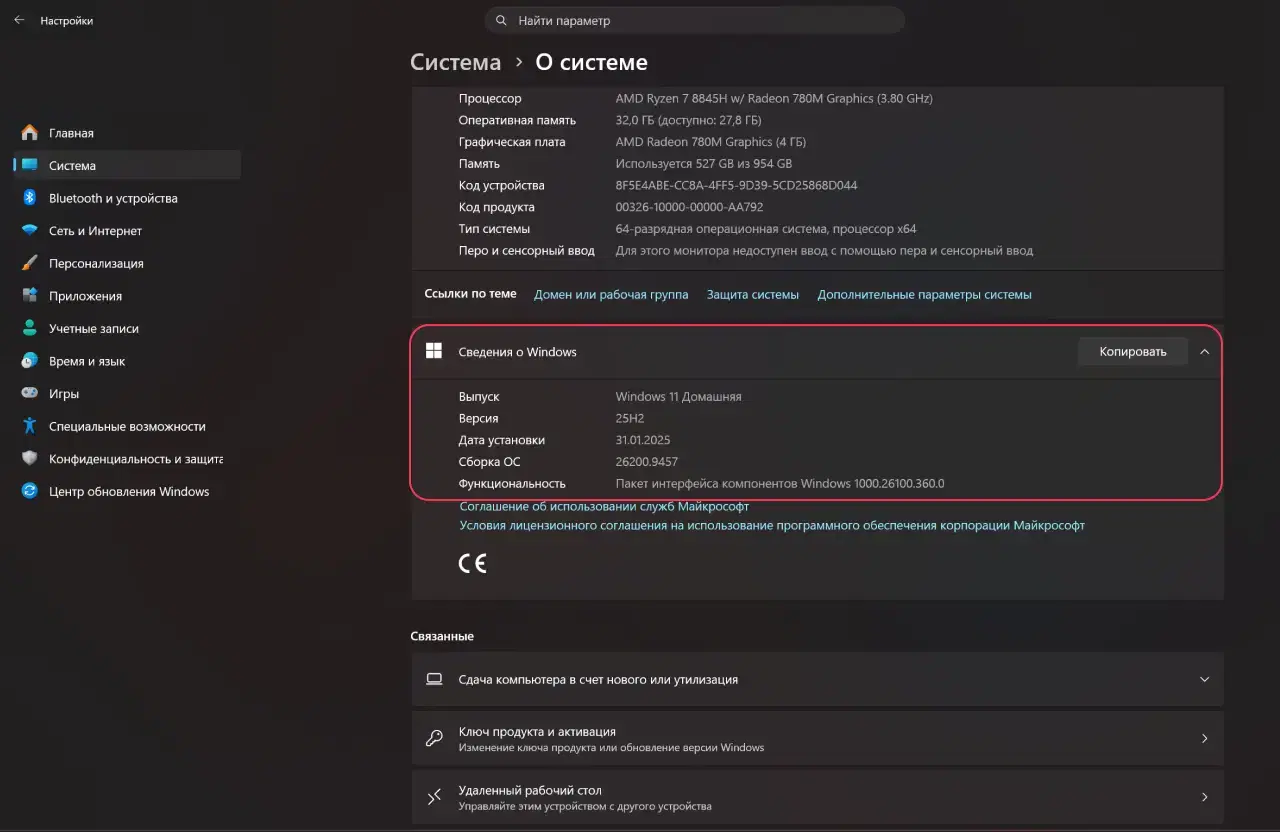Open the Приложения category
The image size is (1280, 832).
click(126, 296)
